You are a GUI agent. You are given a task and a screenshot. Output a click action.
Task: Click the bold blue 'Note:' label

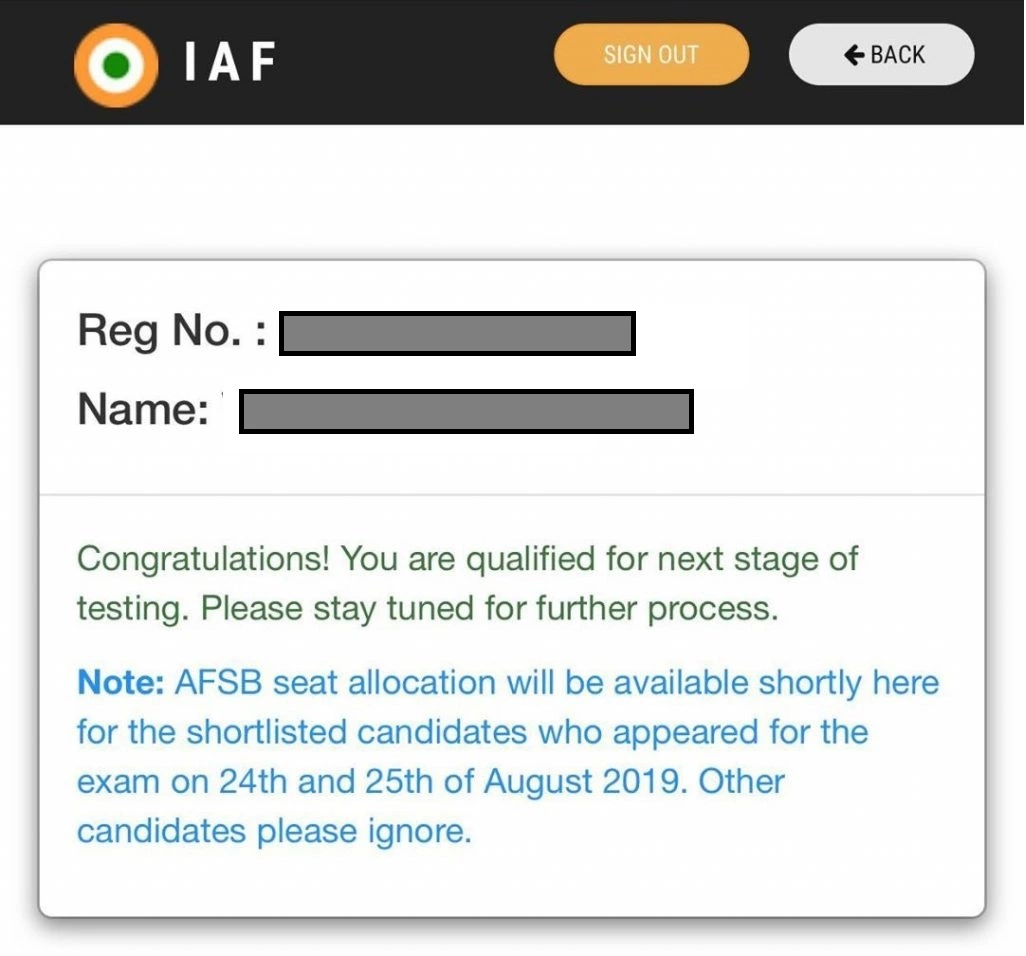[x=120, y=682]
